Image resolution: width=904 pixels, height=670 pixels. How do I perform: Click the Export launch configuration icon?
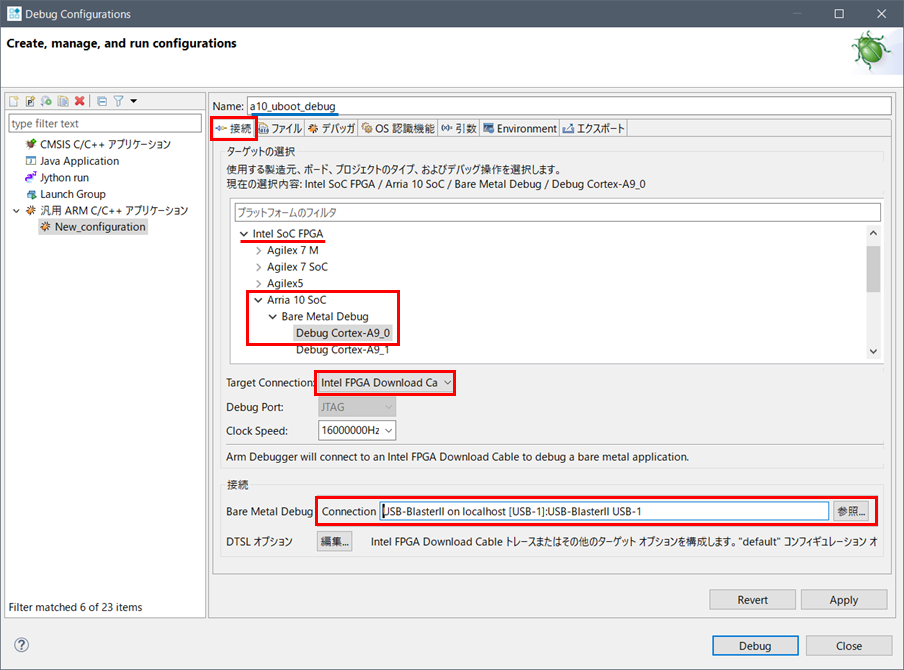(47, 101)
